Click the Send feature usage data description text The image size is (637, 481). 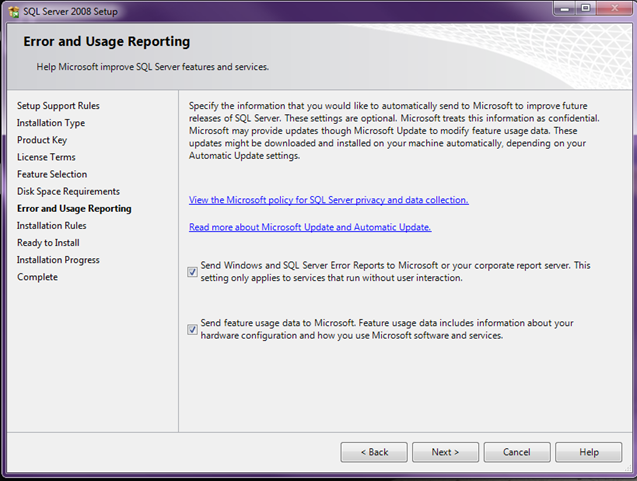coord(387,329)
